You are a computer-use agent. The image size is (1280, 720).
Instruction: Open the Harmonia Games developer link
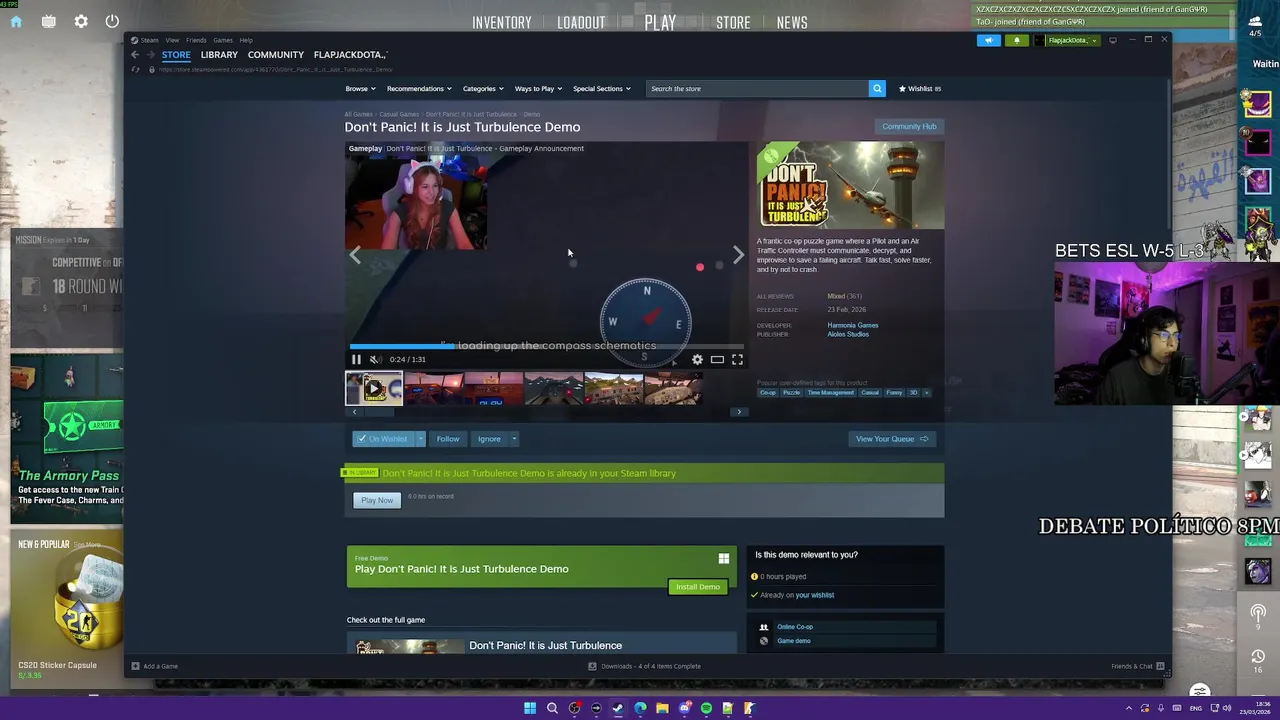click(x=852, y=325)
